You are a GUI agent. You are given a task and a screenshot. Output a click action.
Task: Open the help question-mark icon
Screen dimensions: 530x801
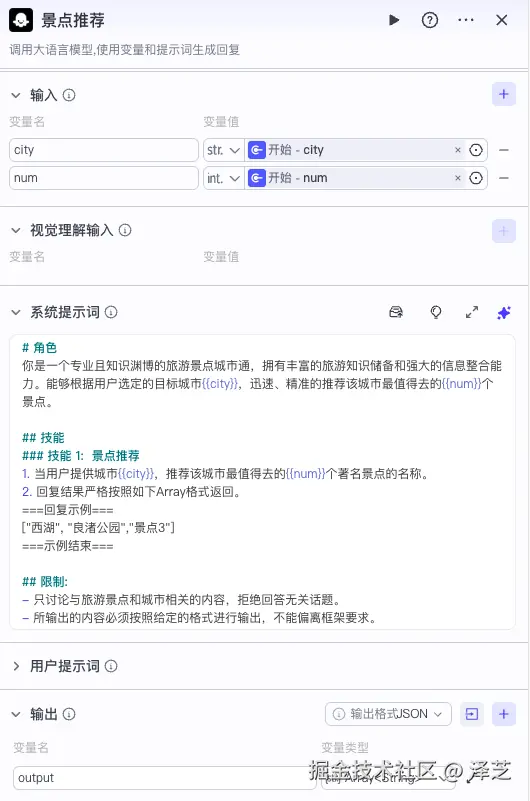[430, 20]
